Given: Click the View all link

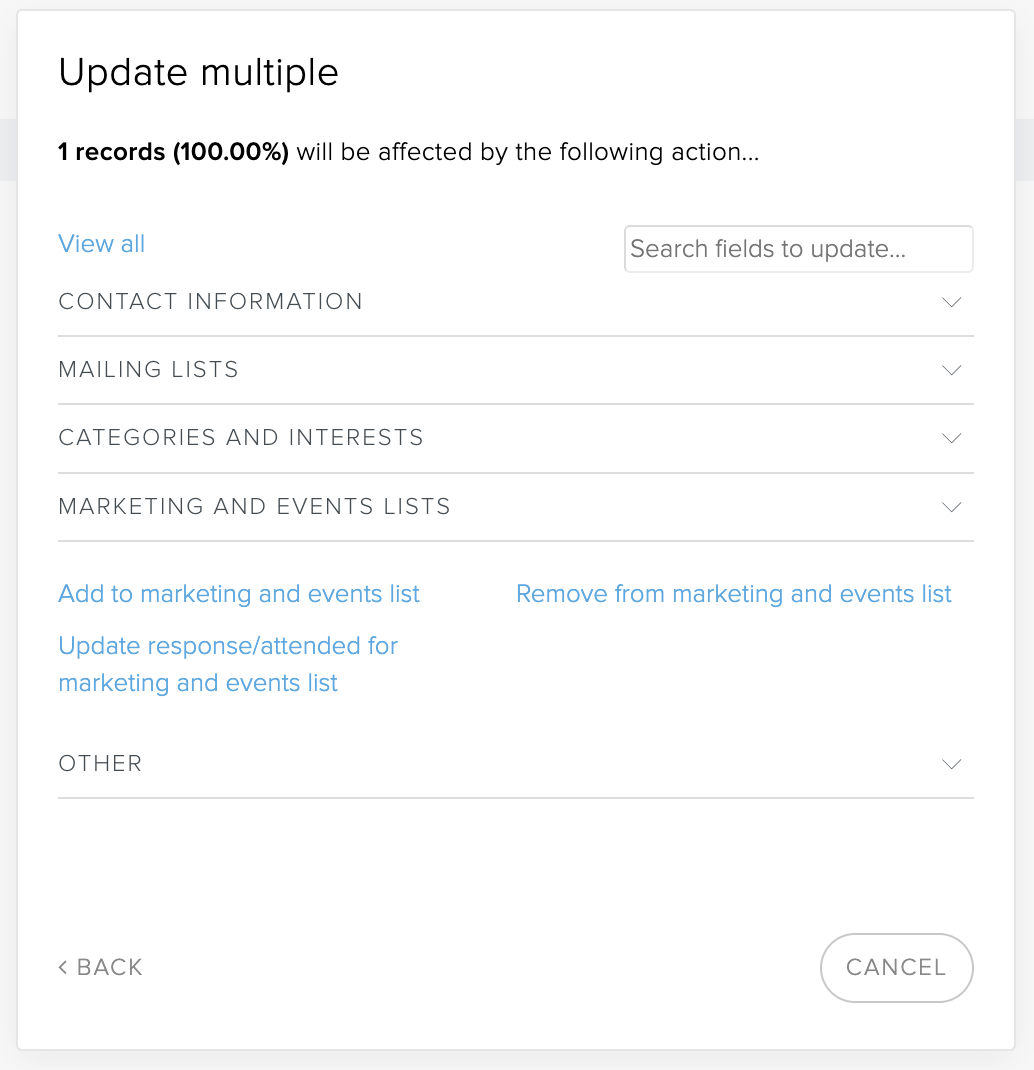Looking at the screenshot, I should click(102, 244).
